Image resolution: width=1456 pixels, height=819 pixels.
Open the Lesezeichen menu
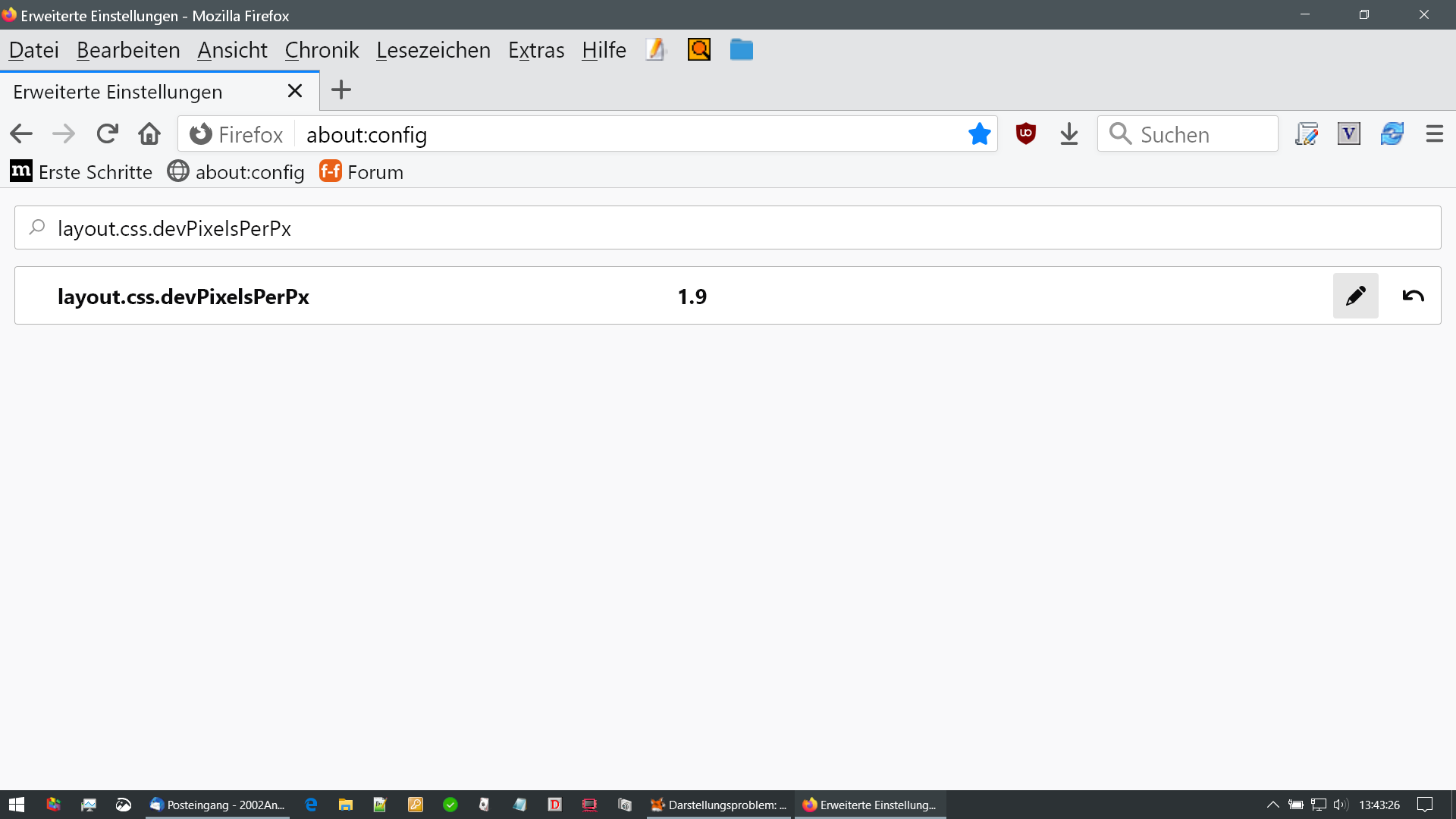point(433,50)
